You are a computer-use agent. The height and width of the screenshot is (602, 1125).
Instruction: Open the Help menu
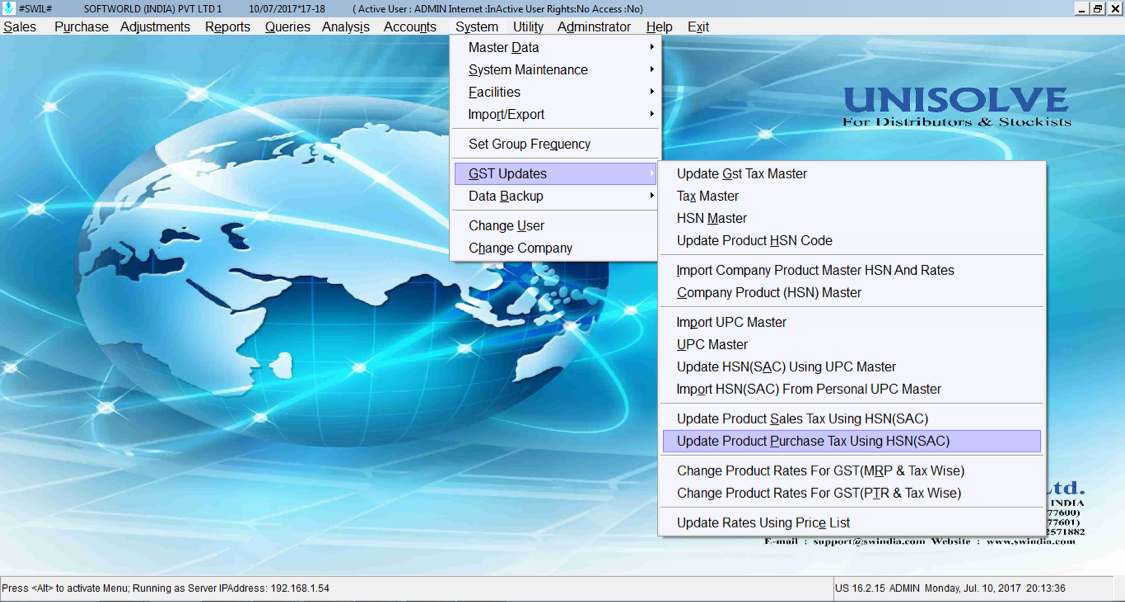point(659,27)
